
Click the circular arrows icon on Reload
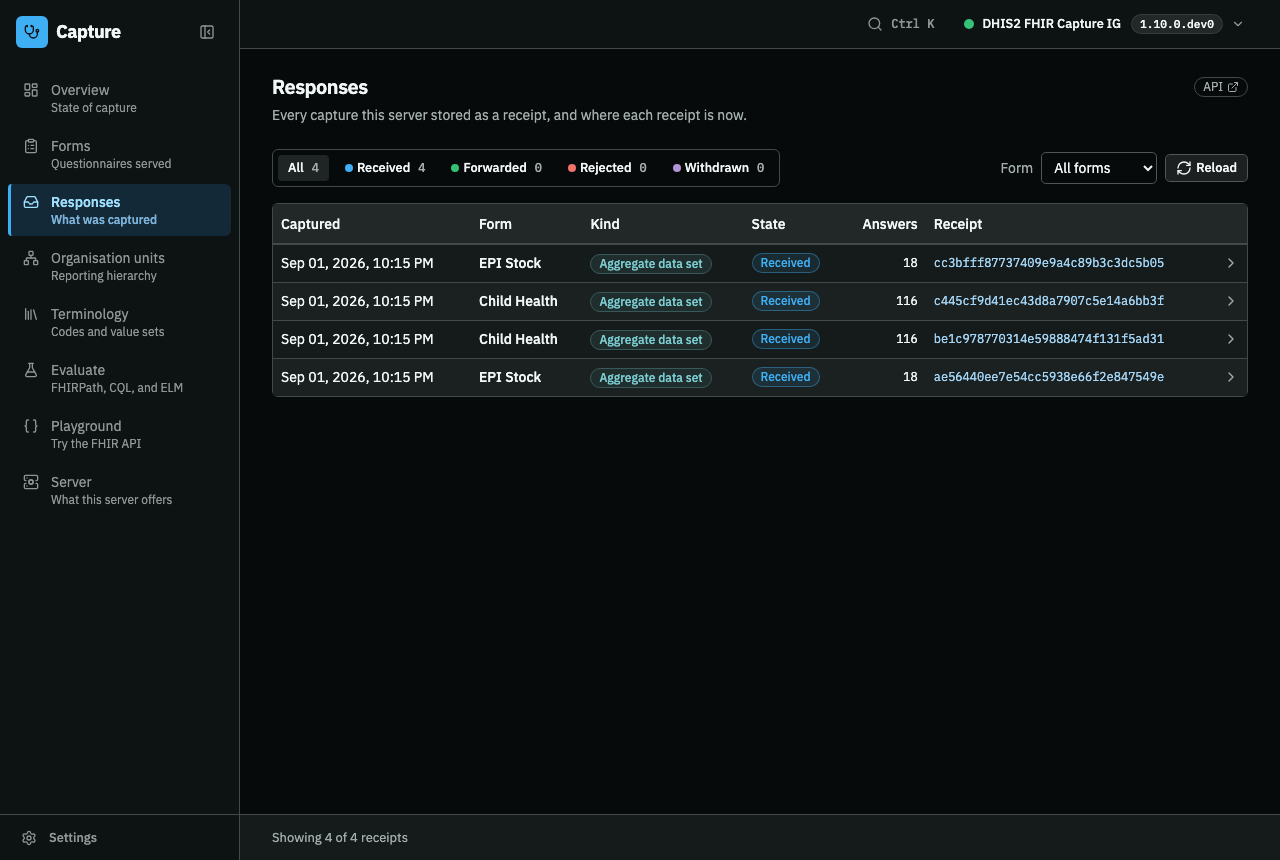[1184, 168]
